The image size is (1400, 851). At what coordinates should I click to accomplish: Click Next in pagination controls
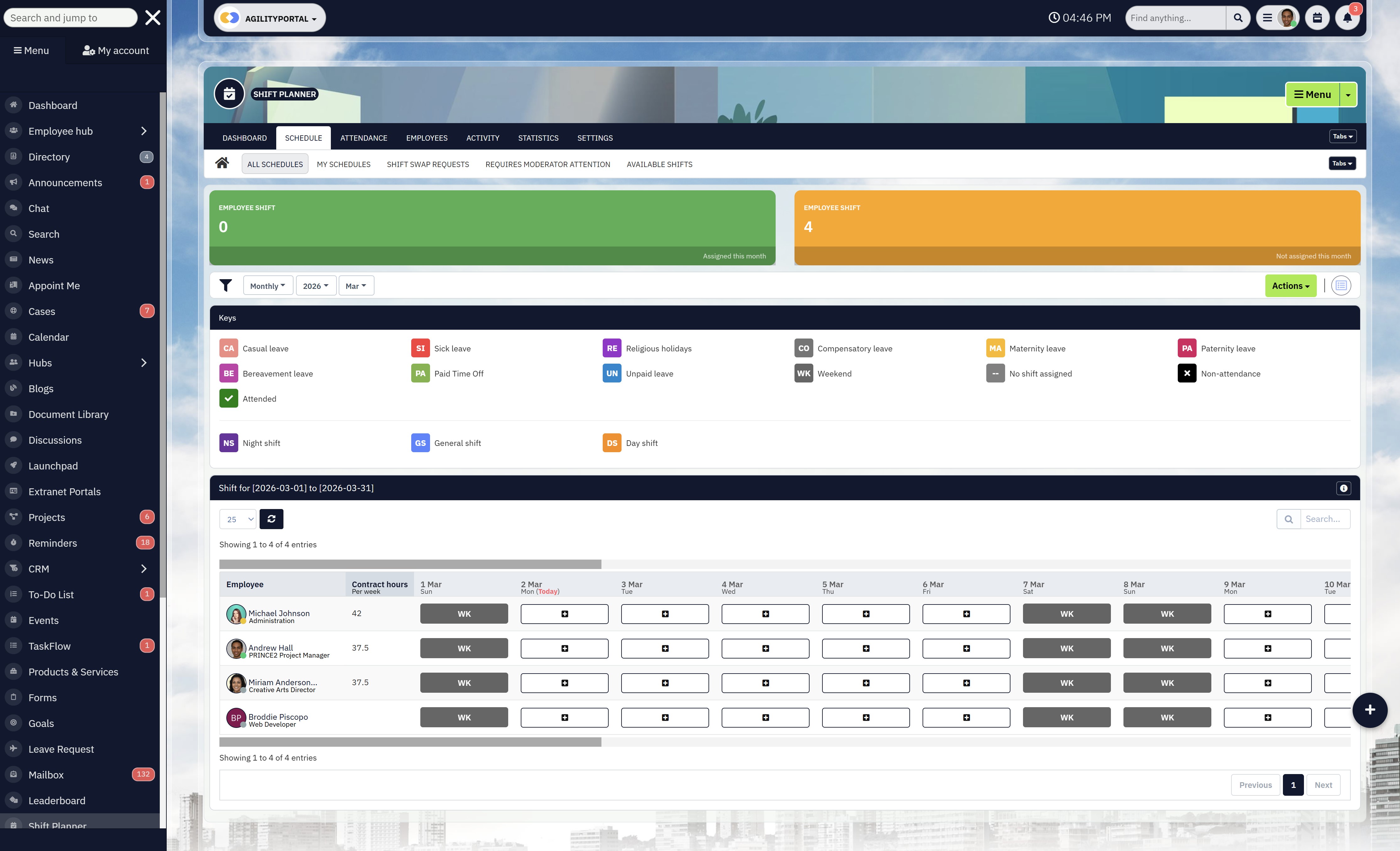click(x=1323, y=784)
